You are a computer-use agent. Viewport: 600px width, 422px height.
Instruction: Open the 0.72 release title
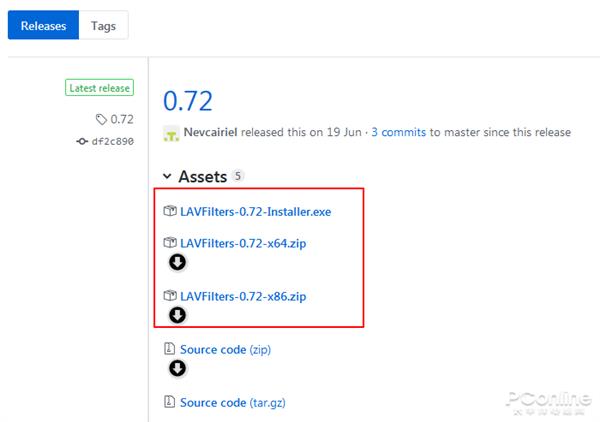[x=188, y=101]
